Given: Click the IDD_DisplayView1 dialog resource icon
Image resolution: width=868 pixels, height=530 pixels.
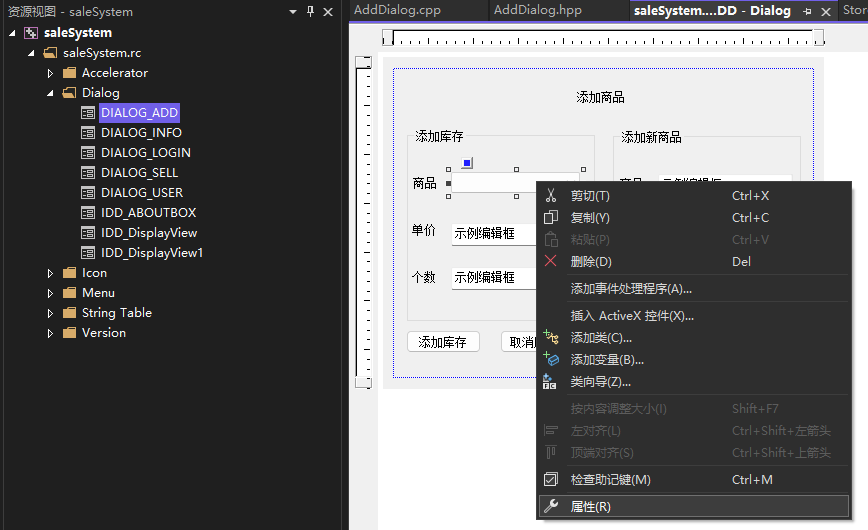Looking at the screenshot, I should [88, 253].
